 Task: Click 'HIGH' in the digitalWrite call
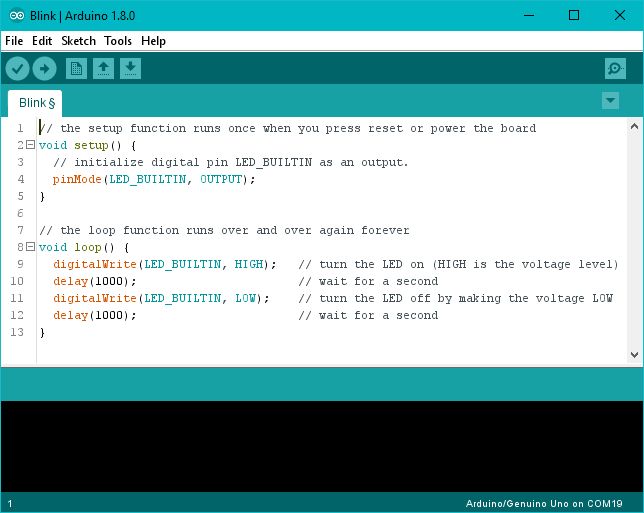coord(249,264)
